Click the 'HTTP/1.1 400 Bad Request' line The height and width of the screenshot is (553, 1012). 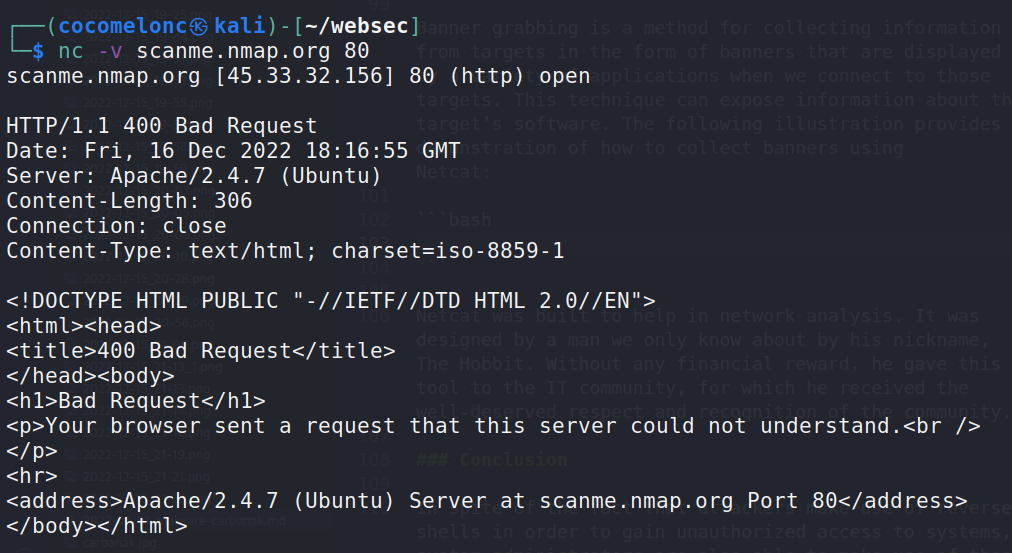[161, 126]
